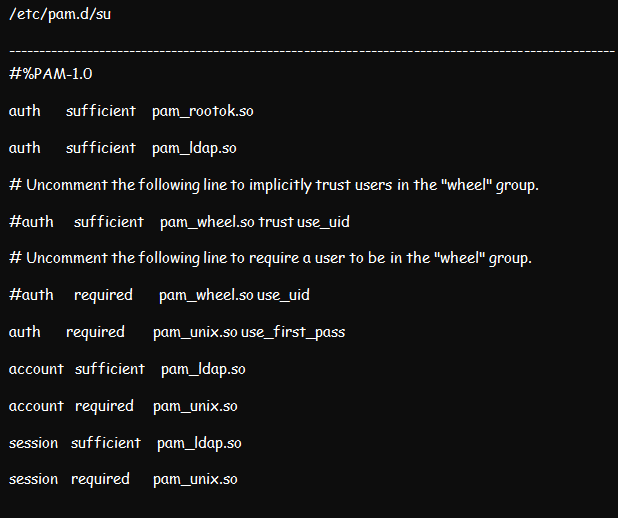The width and height of the screenshot is (618, 518).
Task: Click pam_ldap.so in second auth line
Action: tap(194, 149)
